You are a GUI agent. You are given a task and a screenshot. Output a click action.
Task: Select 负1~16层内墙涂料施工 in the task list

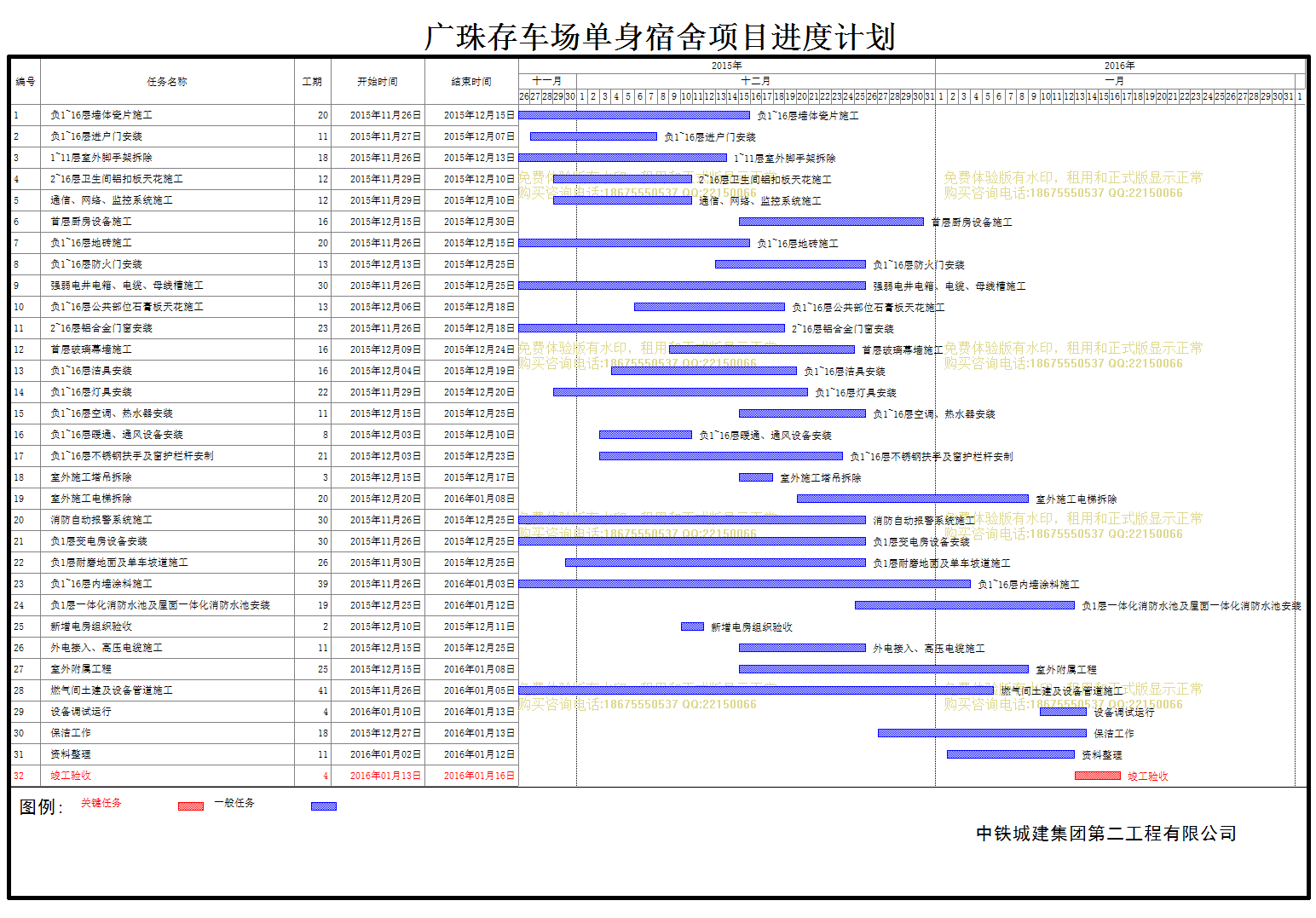click(101, 584)
